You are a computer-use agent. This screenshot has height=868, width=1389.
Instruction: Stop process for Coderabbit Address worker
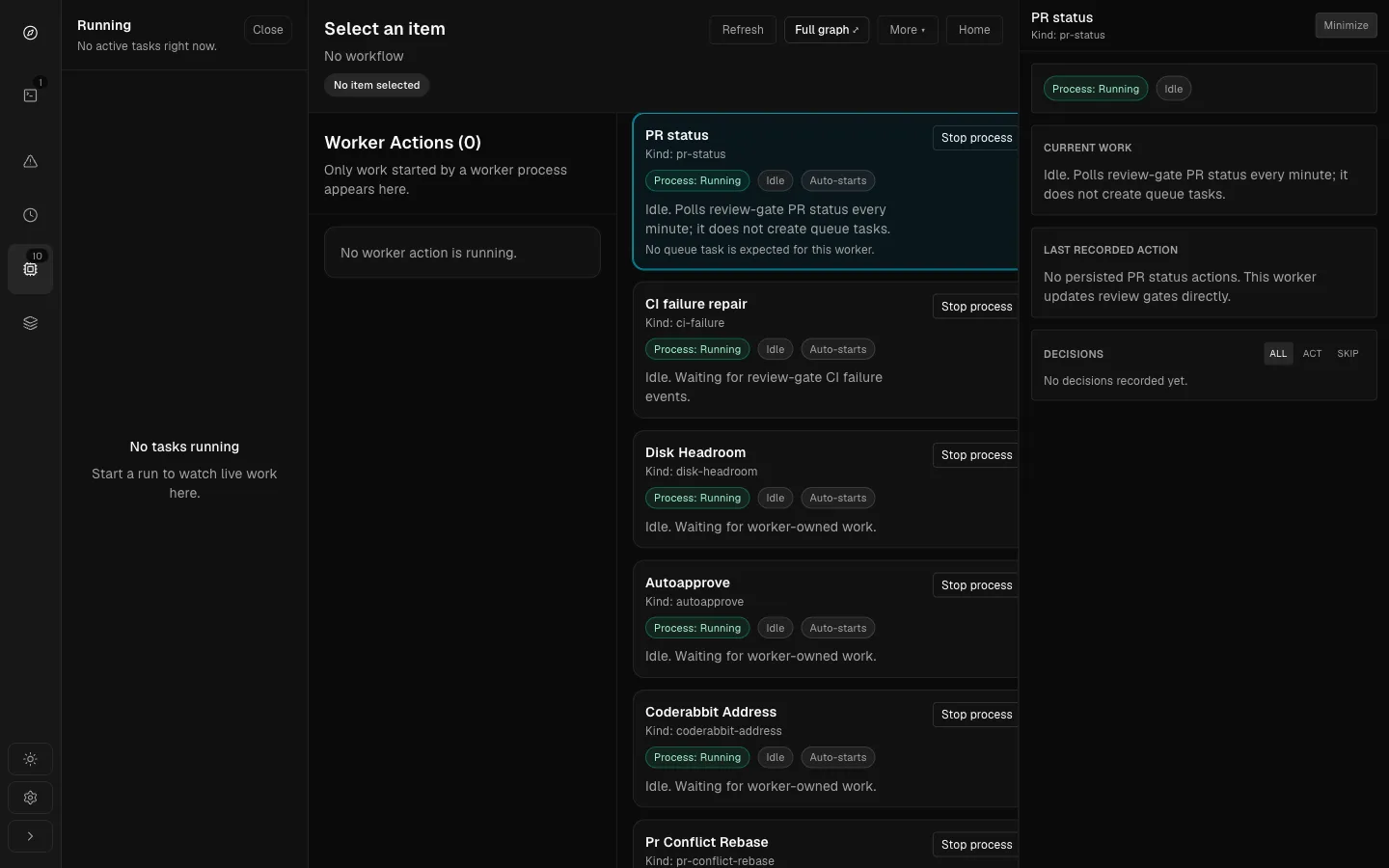976,715
